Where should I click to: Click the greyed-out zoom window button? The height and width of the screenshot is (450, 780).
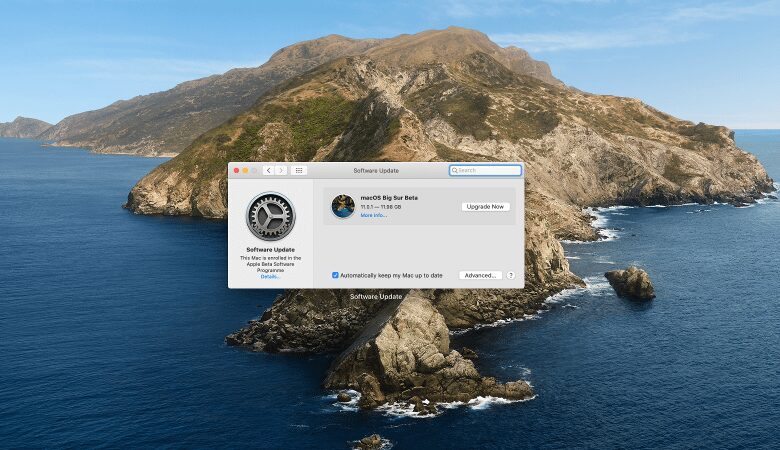click(x=254, y=171)
